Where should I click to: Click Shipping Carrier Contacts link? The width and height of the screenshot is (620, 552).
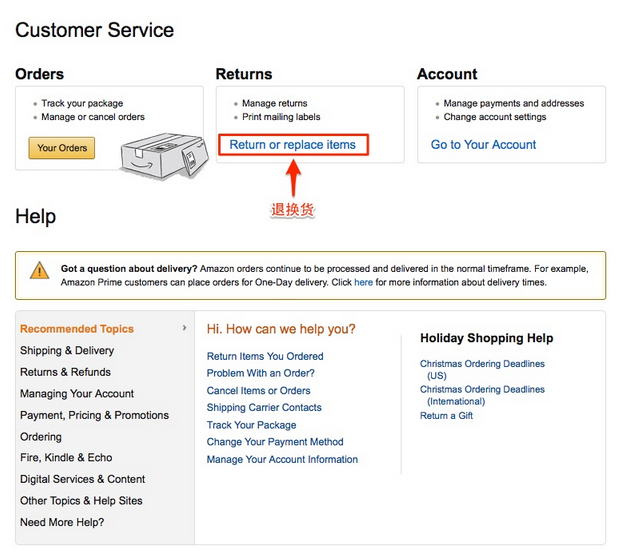pos(264,408)
